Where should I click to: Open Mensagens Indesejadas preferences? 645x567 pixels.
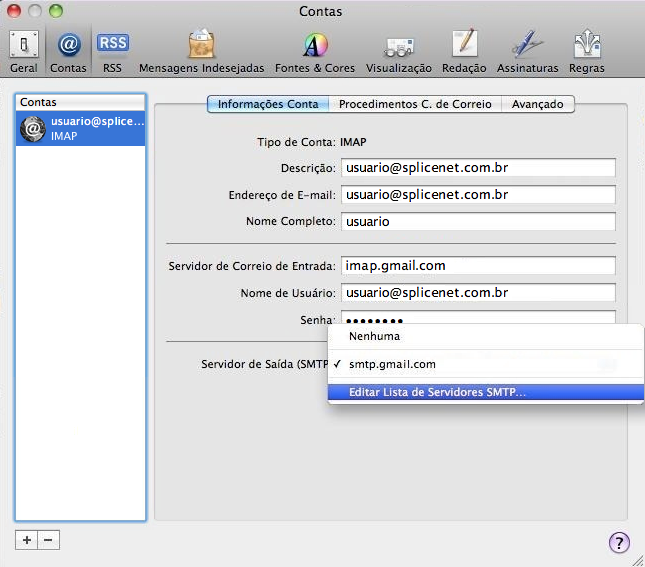click(x=201, y=50)
